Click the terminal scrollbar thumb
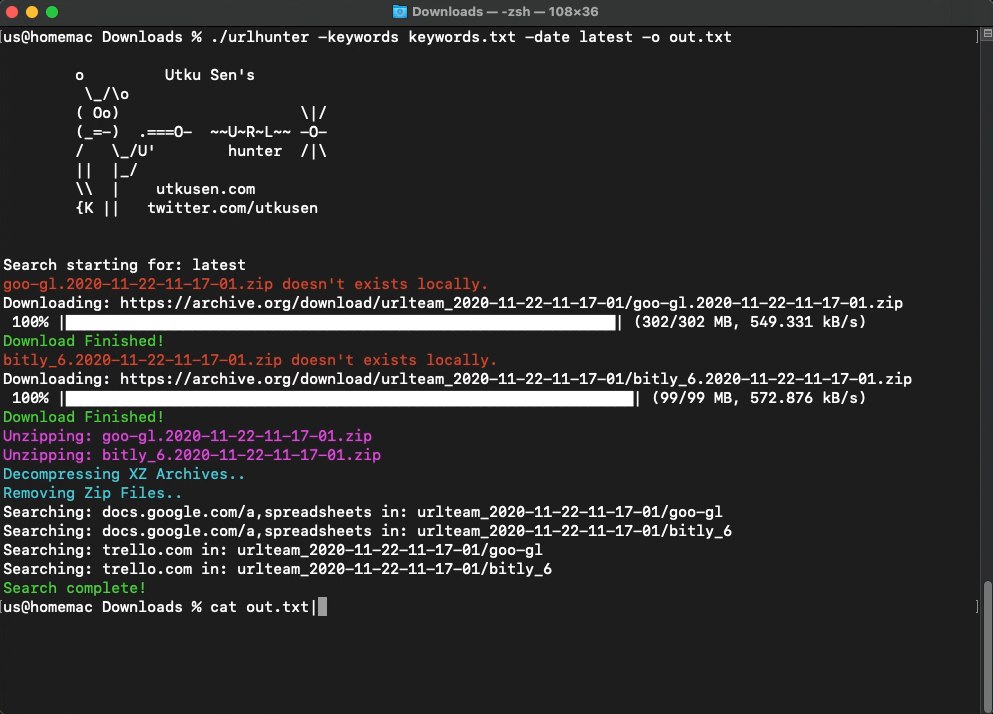This screenshot has height=714, width=993. [x=987, y=640]
